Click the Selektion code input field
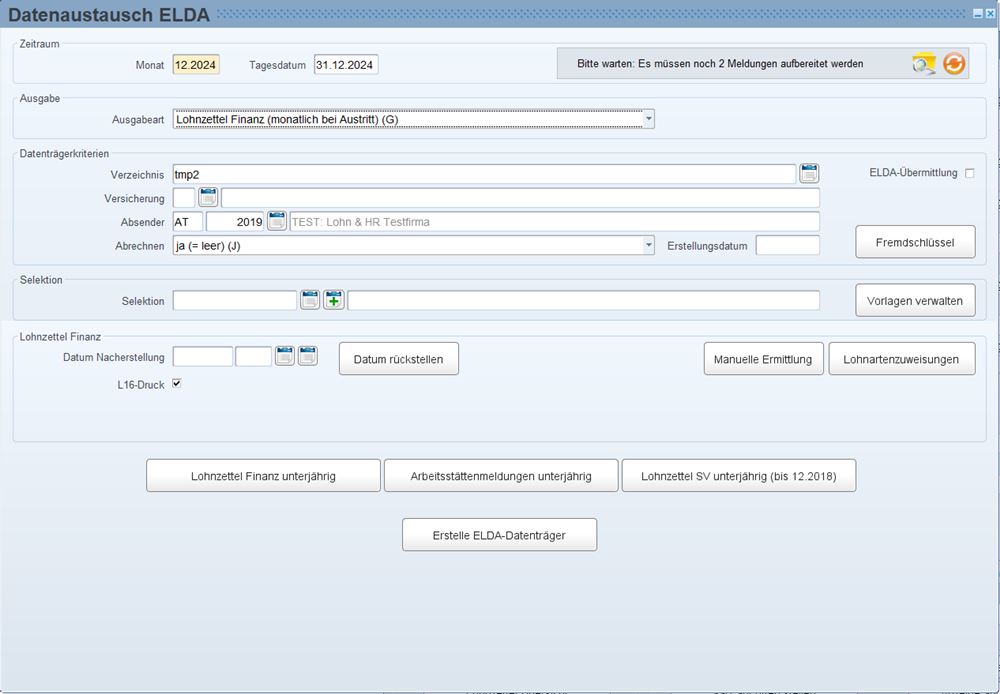1000x694 pixels. pyautogui.click(x=235, y=300)
